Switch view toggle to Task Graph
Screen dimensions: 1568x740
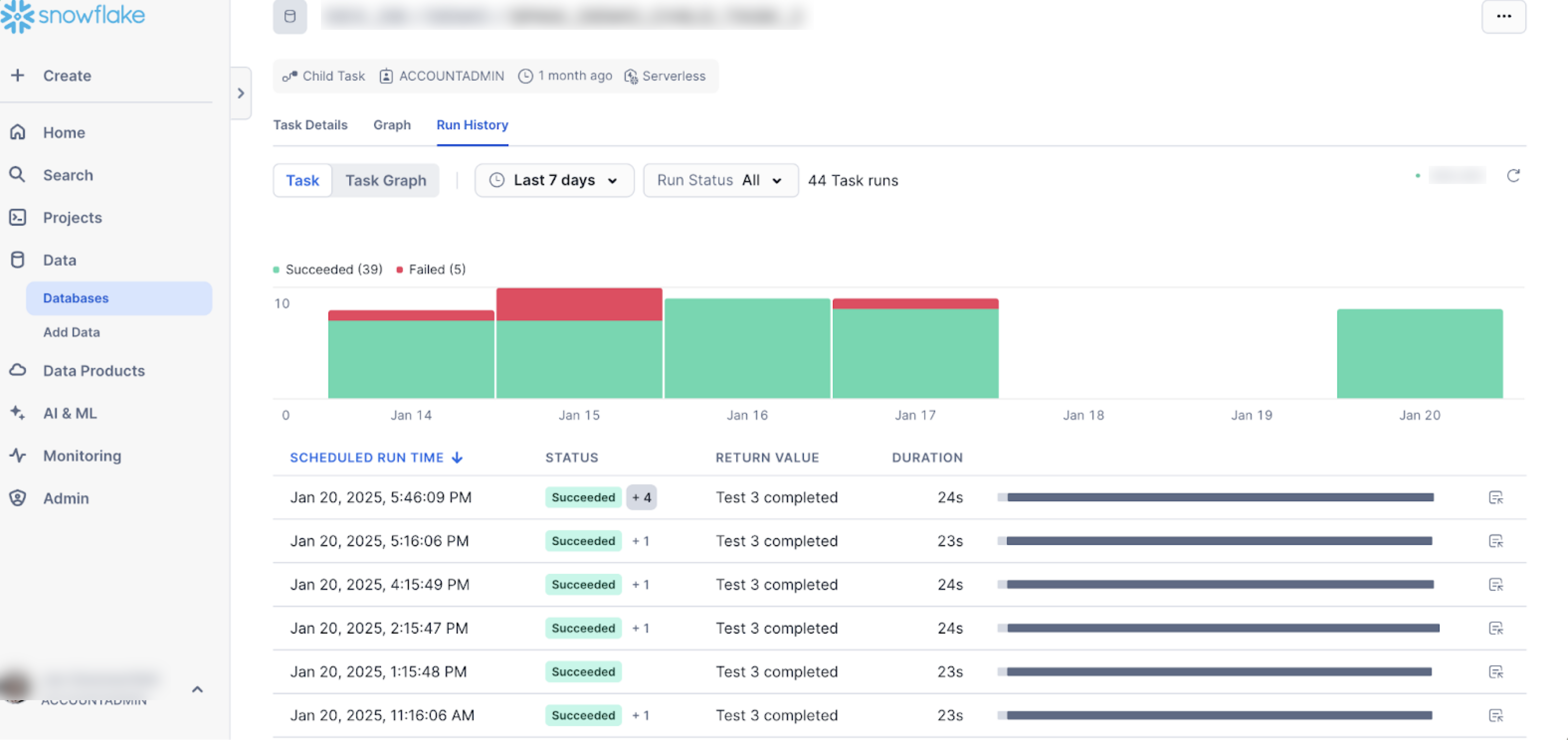point(386,181)
